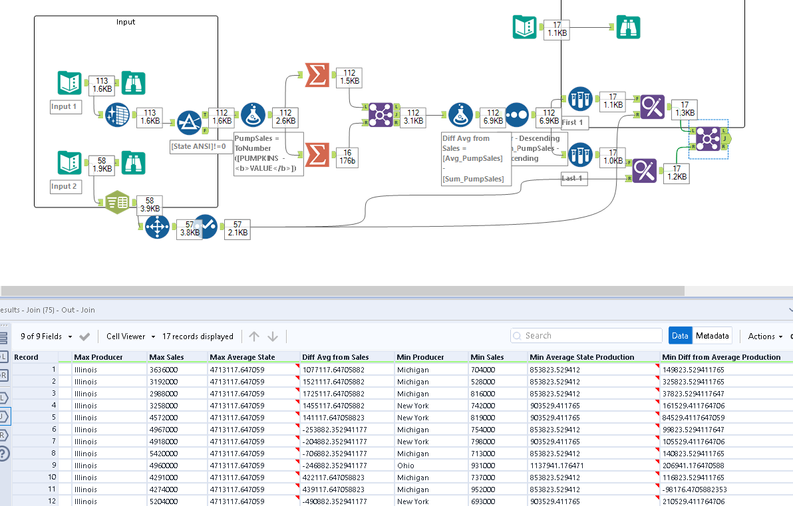Click Min Sales cell 931000

pos(498,466)
